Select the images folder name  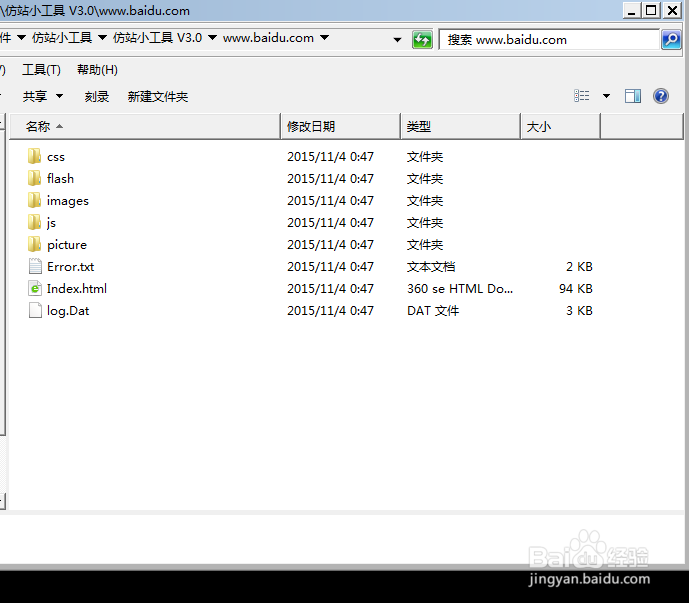coord(68,201)
